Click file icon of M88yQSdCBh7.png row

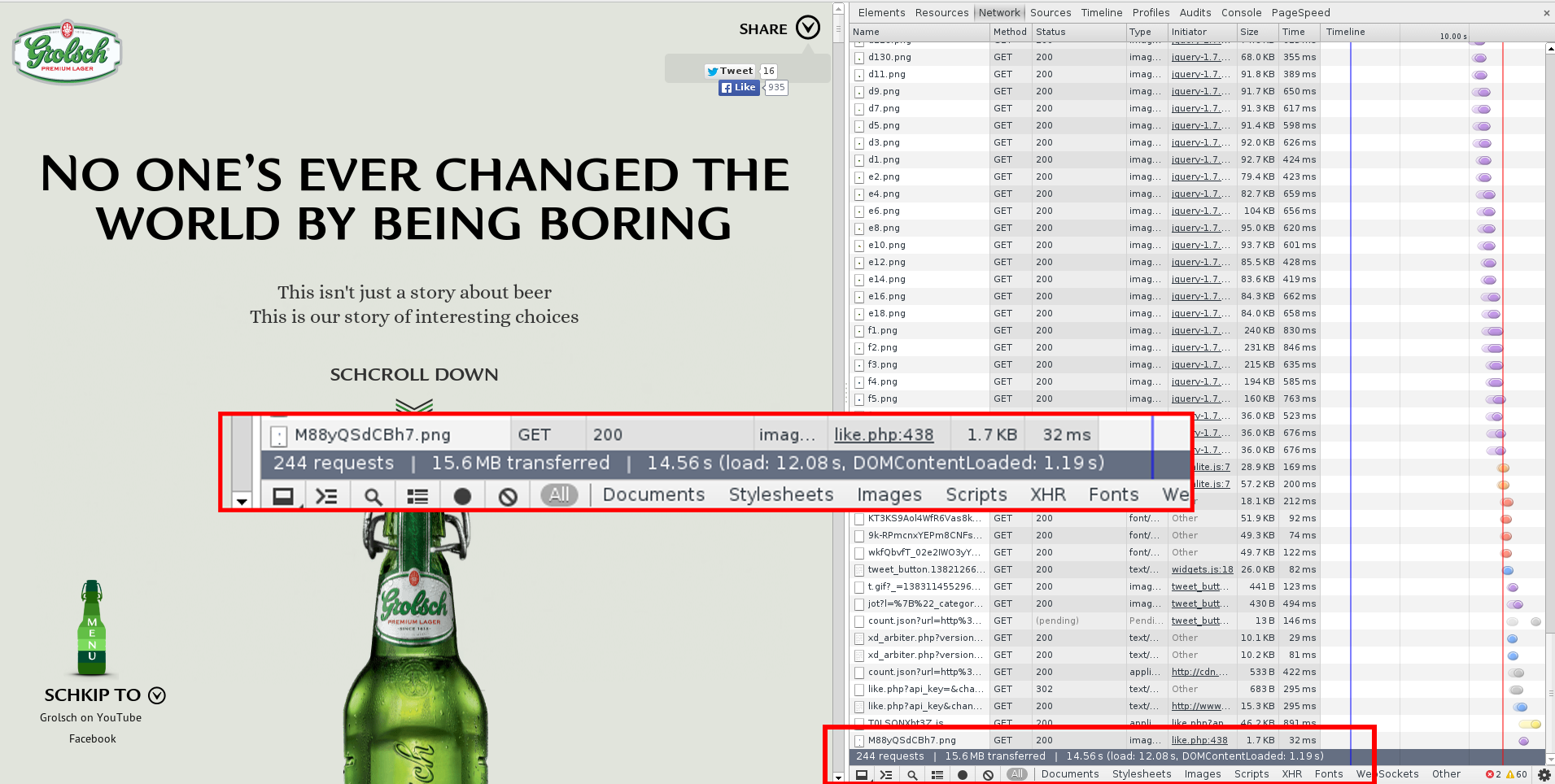click(858, 741)
